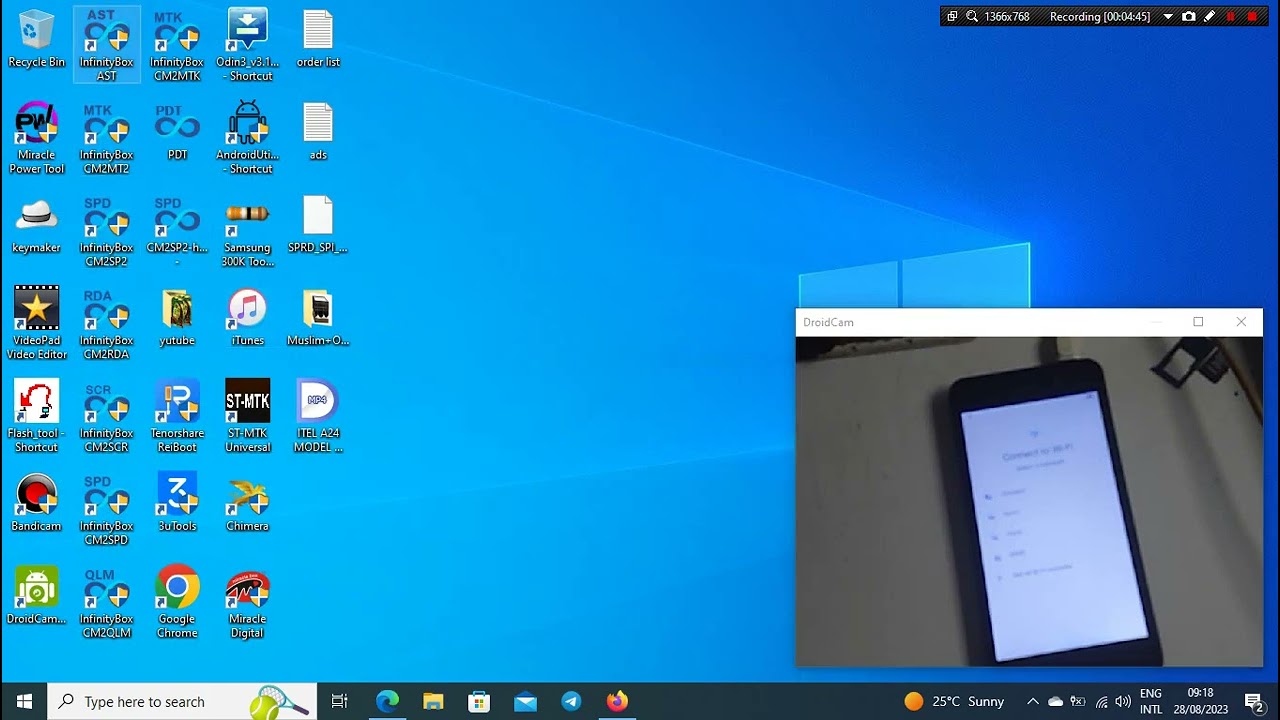Launch Bandicam from the desktop
Image resolution: width=1280 pixels, height=720 pixels.
coord(36,503)
